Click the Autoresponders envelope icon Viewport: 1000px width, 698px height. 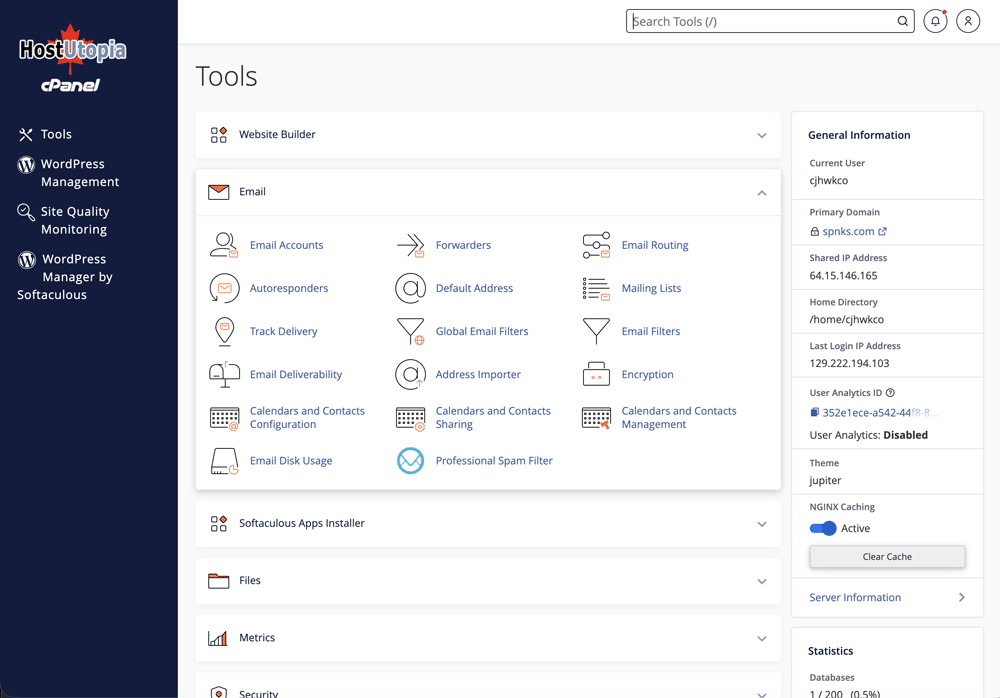[224, 288]
